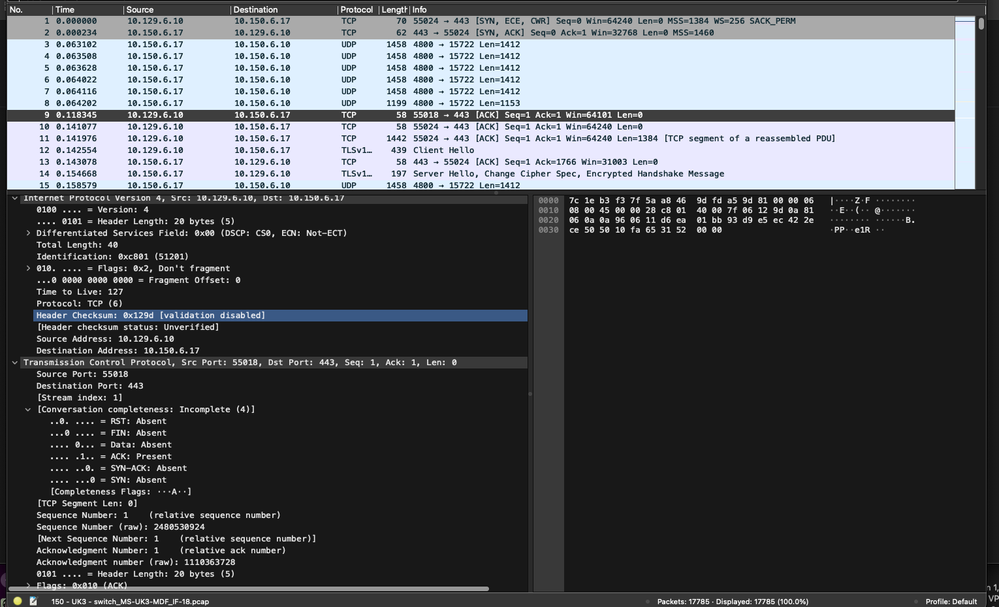Screen dimensions: 999x607
Task: Expand the IP Flags 0x2 Don't fragment row
Action: pos(28,268)
